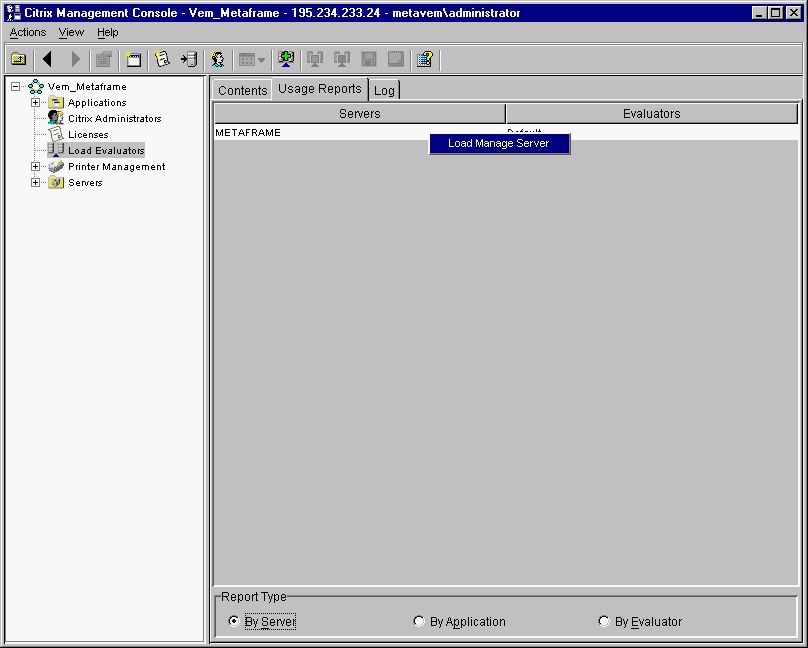Screen dimensions: 808x648
Task: Expand the Servers tree node
Action: pyautogui.click(x=36, y=182)
